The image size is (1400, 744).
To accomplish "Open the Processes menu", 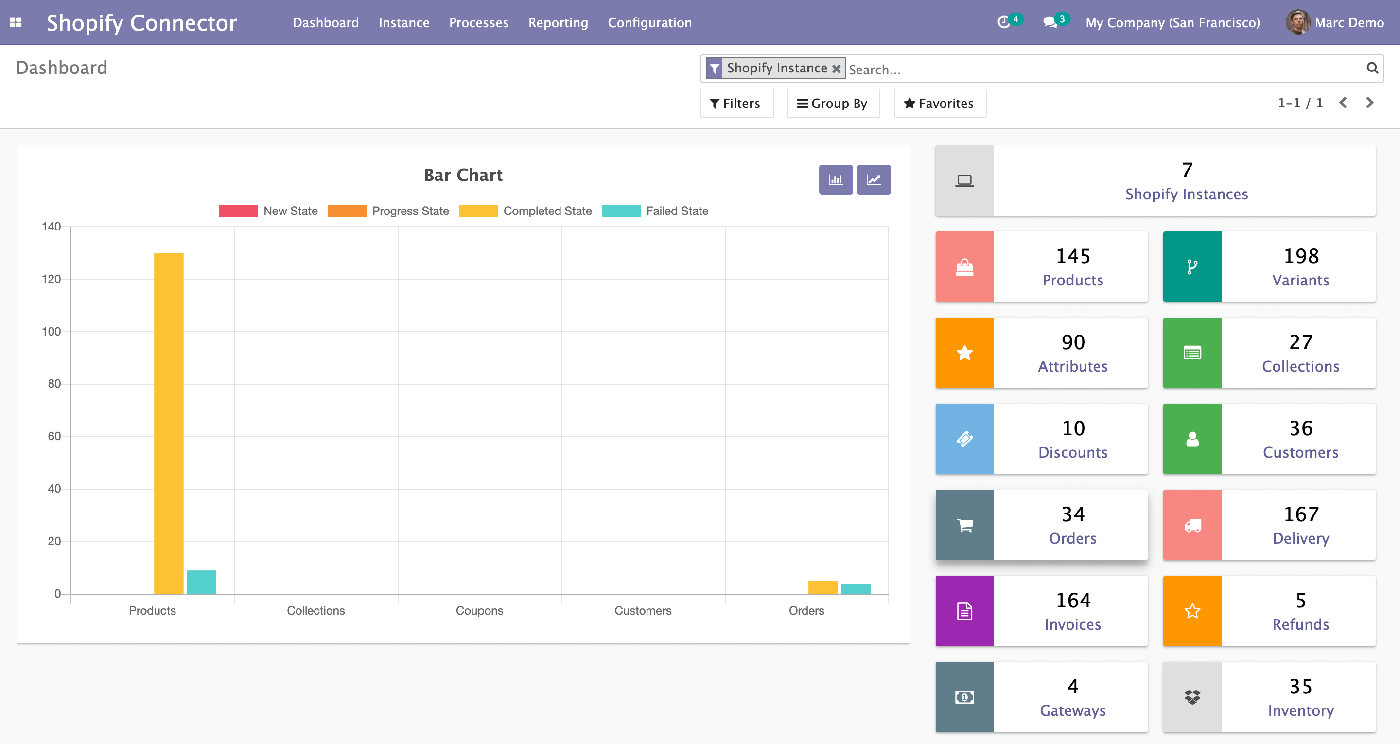I will 479,22.
